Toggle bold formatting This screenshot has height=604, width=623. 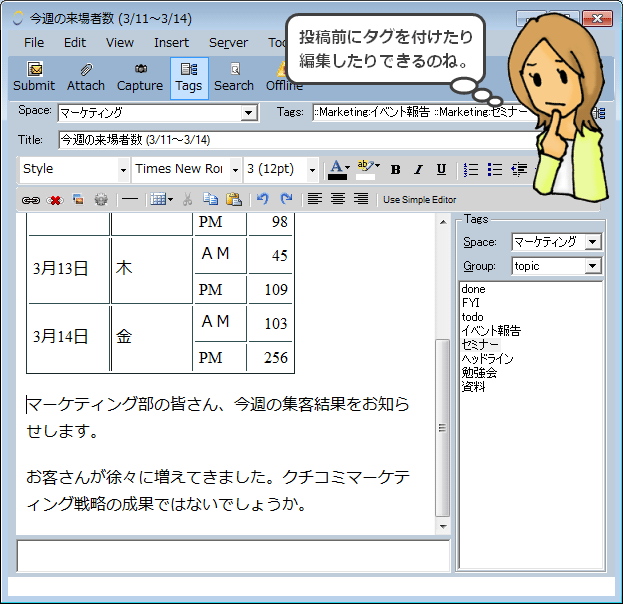395,169
